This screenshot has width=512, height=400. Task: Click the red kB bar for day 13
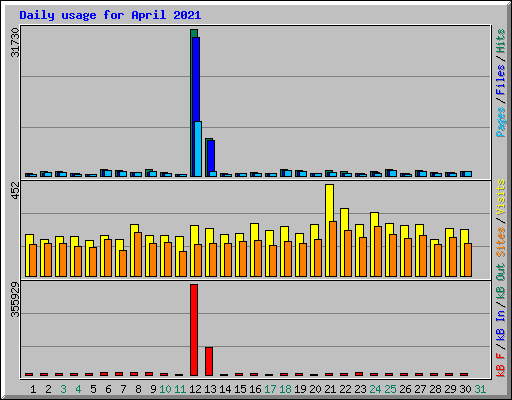pyautogui.click(x=209, y=362)
